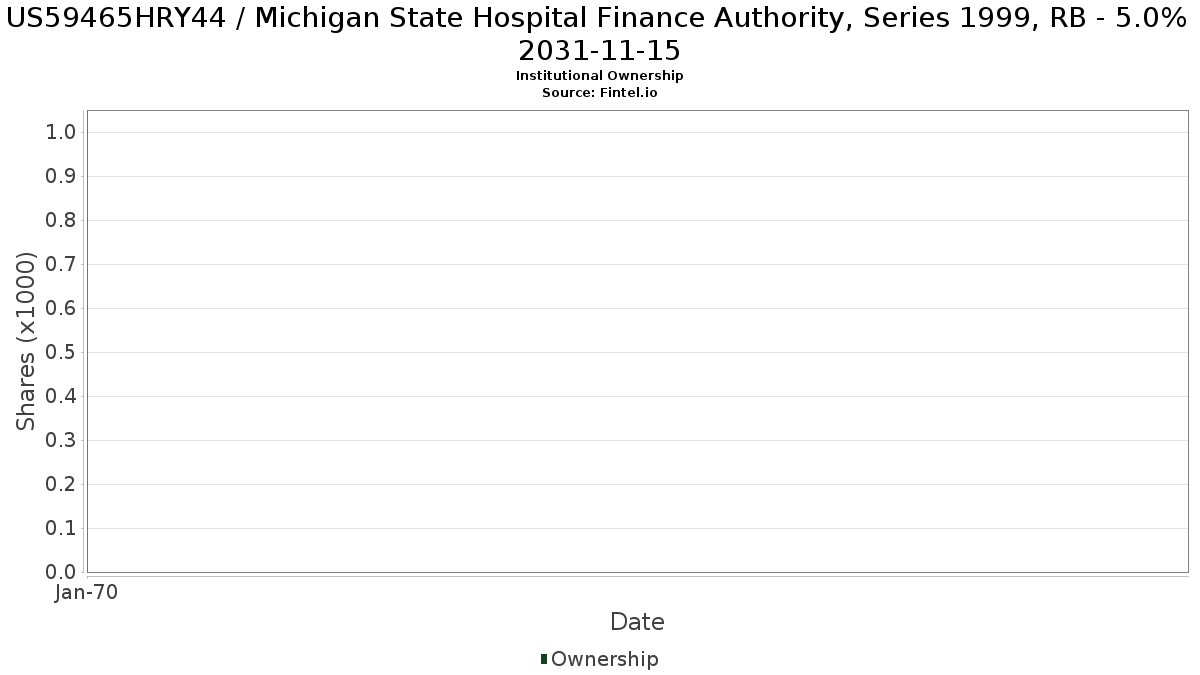Click the 0.2 y-axis tick label
The width and height of the screenshot is (1200, 675).
point(61,485)
